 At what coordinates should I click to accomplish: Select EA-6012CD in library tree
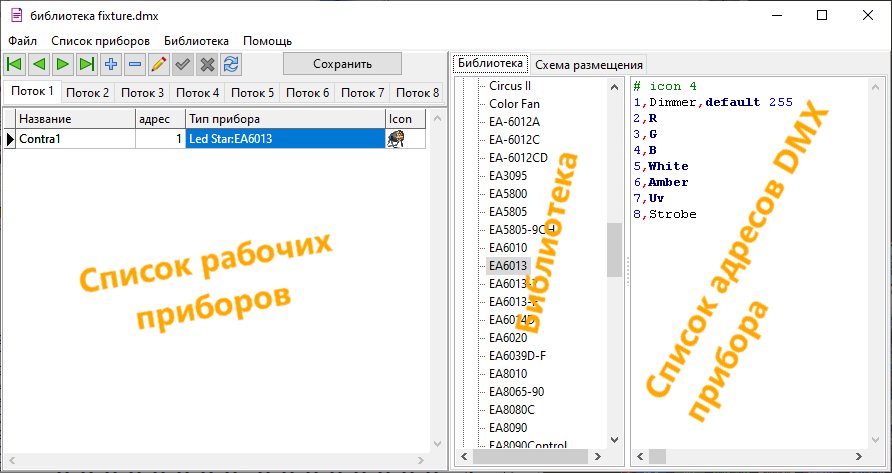point(518,158)
